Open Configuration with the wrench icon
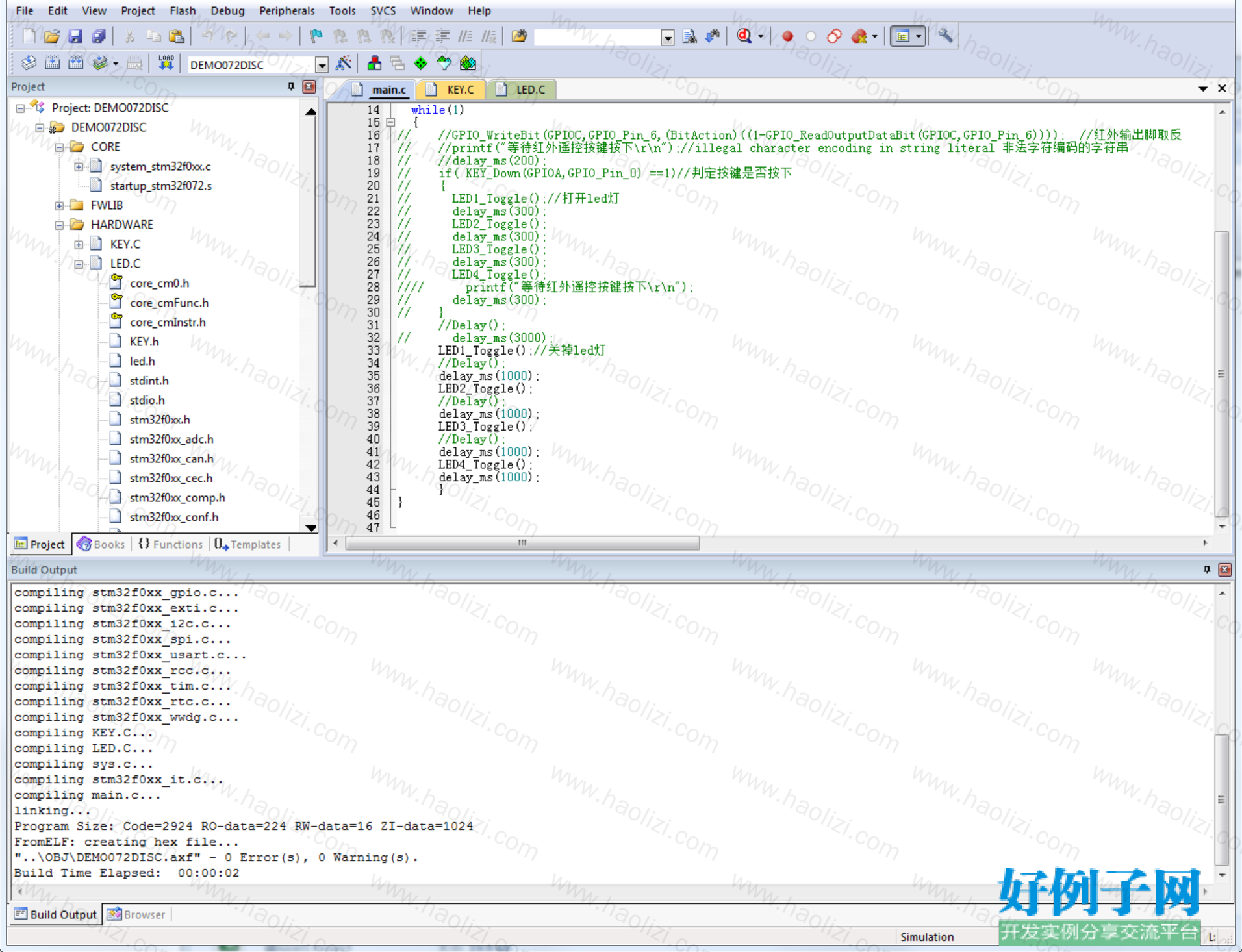 pyautogui.click(x=945, y=36)
